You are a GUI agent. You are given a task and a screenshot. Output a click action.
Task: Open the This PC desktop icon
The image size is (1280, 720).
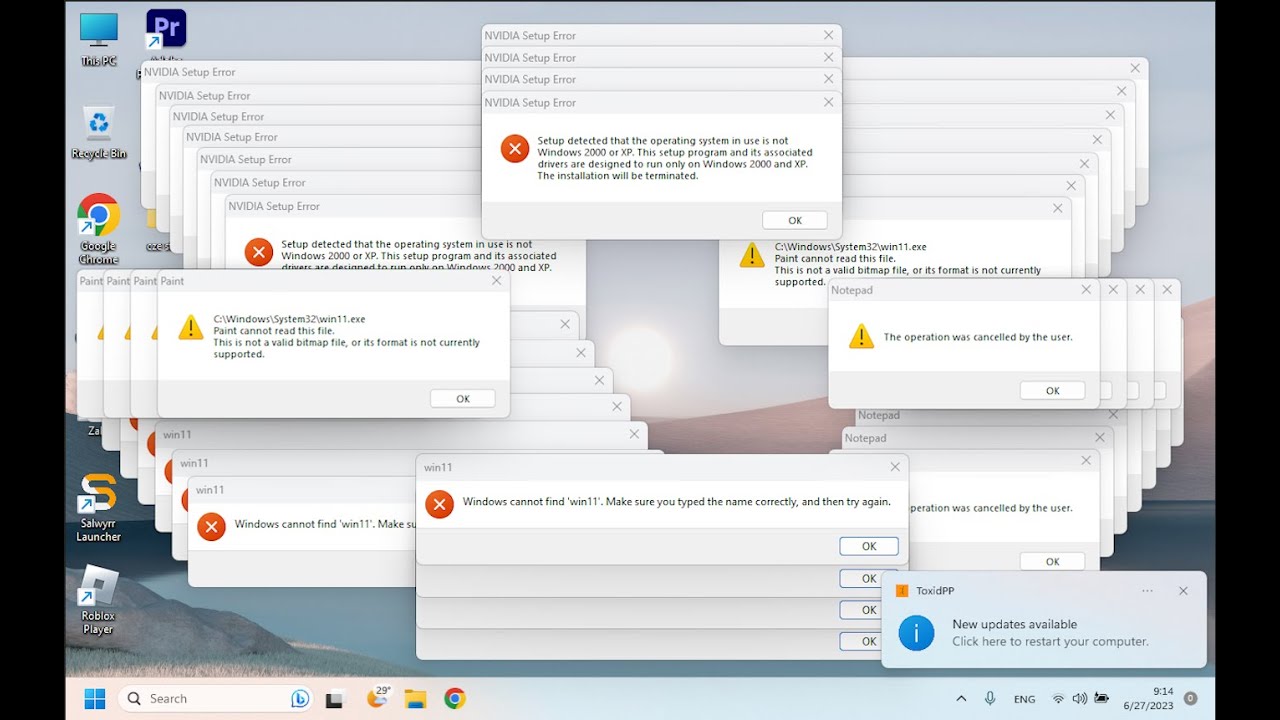[99, 40]
